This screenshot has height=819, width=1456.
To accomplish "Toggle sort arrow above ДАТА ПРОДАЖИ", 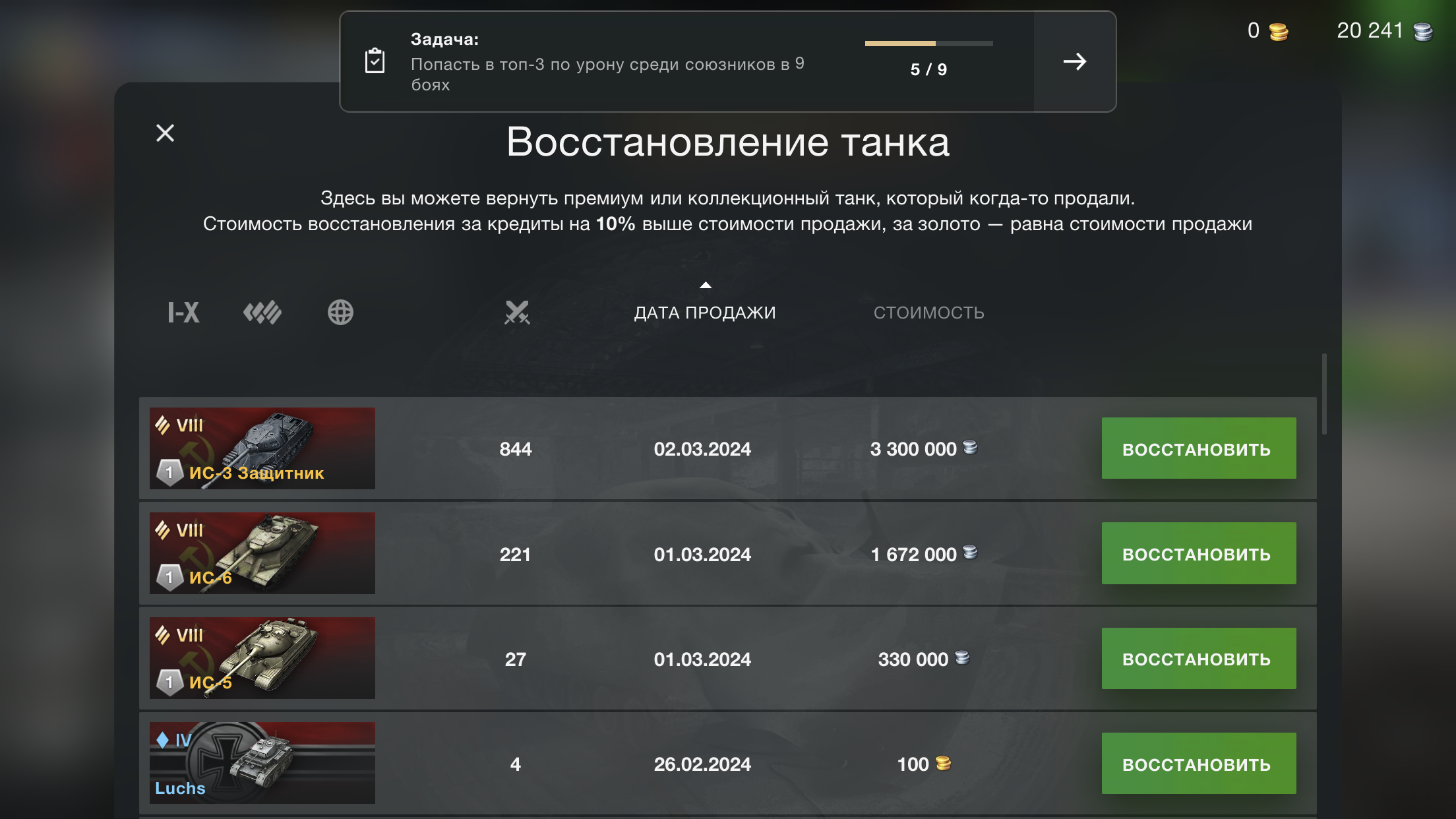I will point(706,286).
